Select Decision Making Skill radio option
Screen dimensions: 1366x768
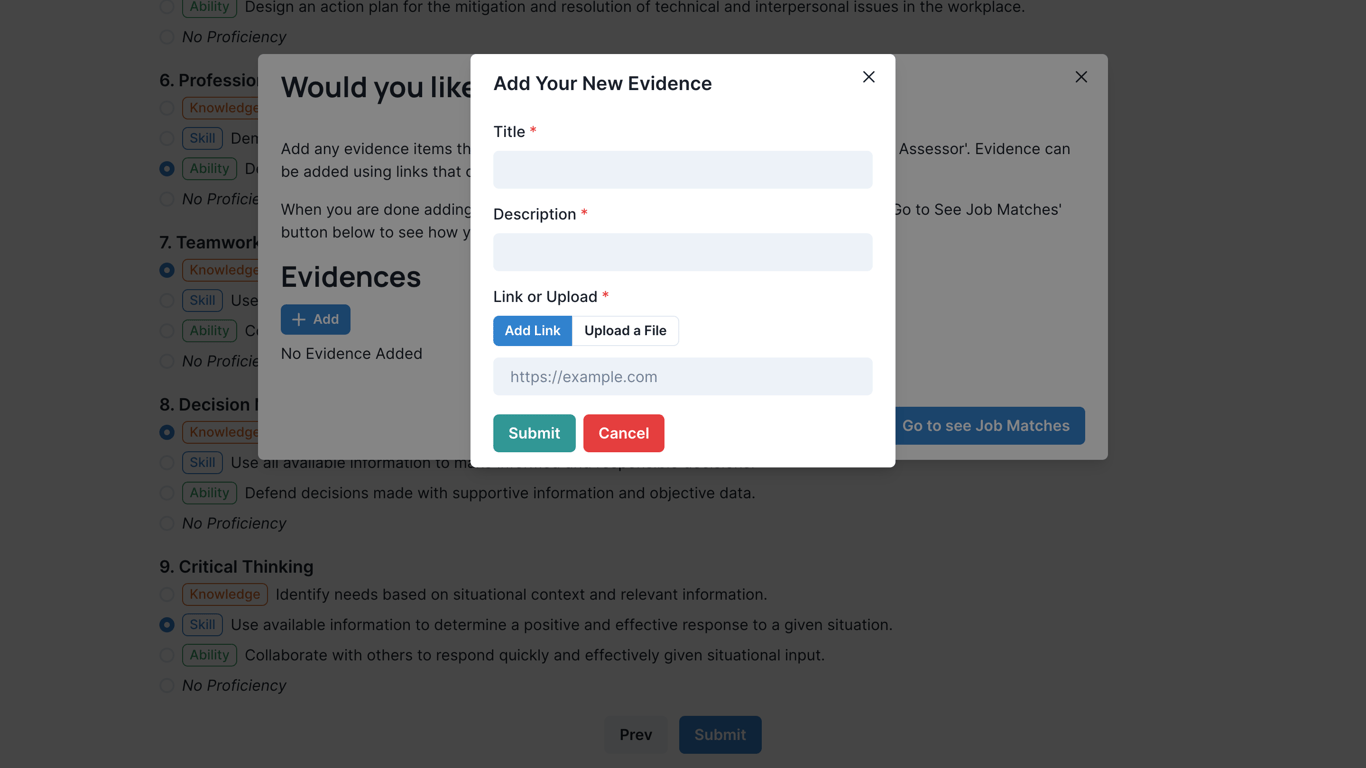coord(167,463)
